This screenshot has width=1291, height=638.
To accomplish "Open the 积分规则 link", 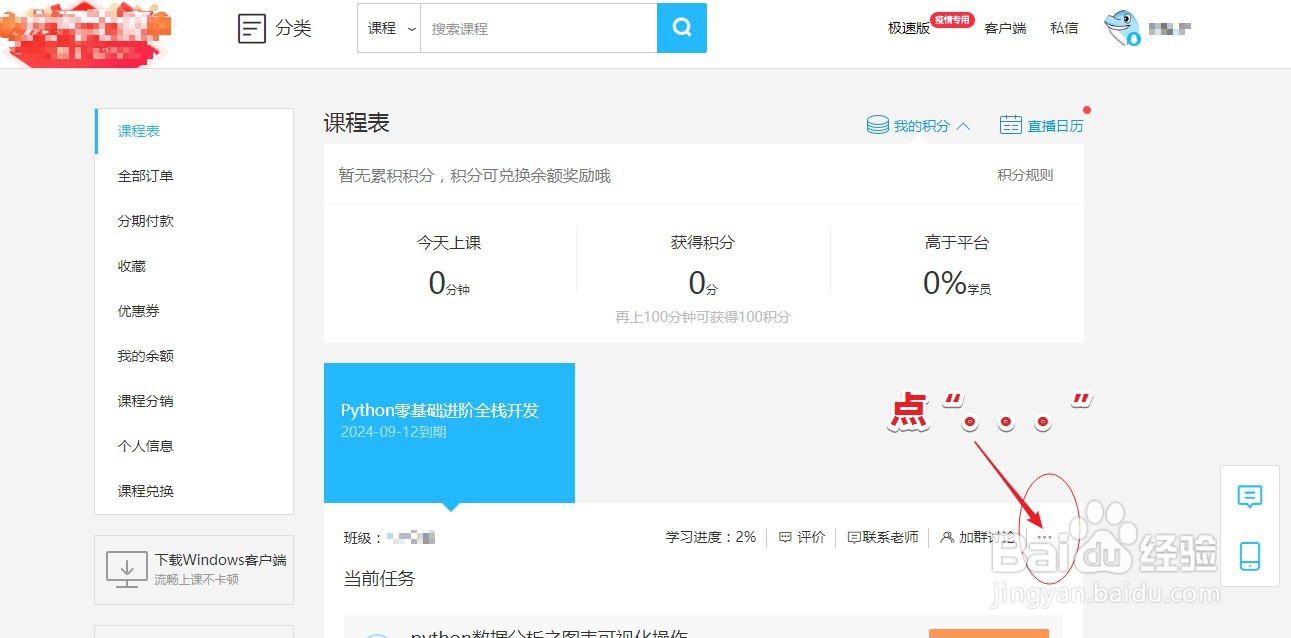I will click(1025, 173).
